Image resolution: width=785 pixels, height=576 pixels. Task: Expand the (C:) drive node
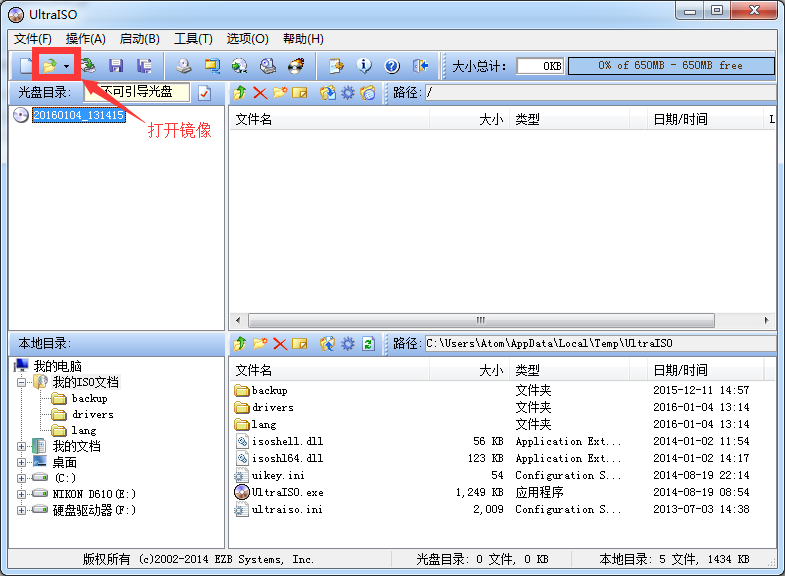21,478
